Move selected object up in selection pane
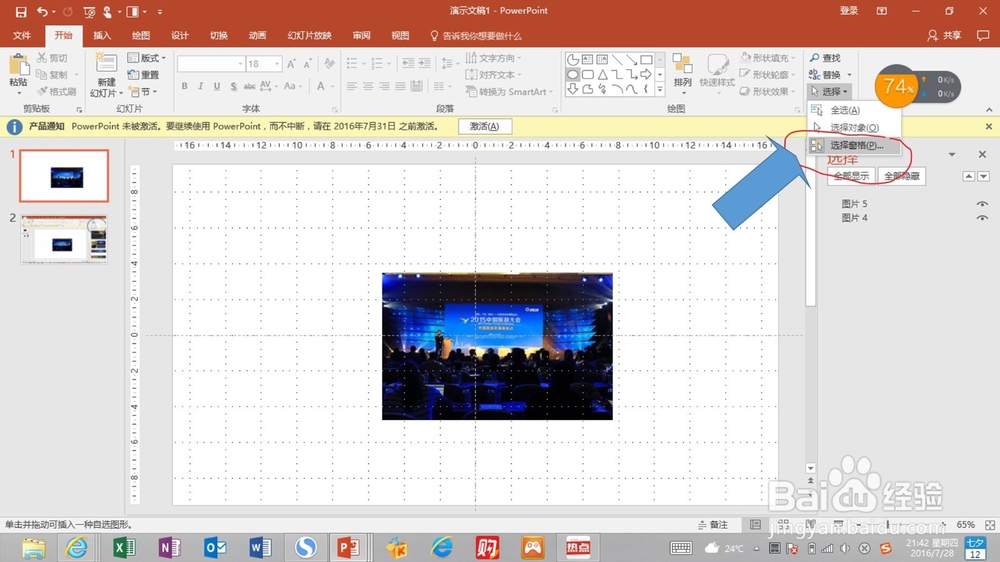The width and height of the screenshot is (1000, 562). click(x=969, y=176)
